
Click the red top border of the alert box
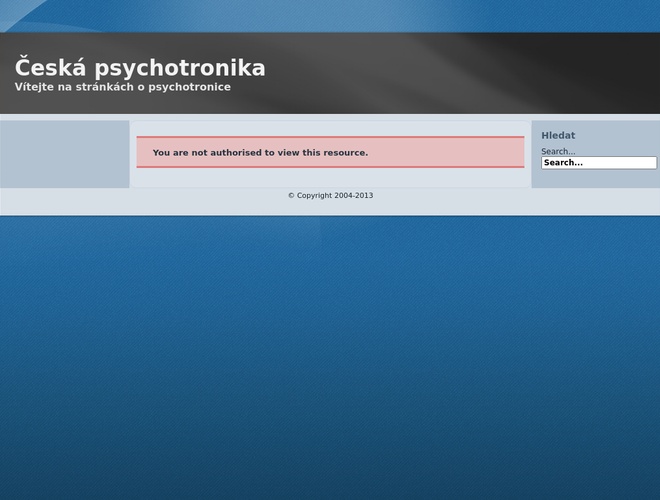[x=330, y=137]
